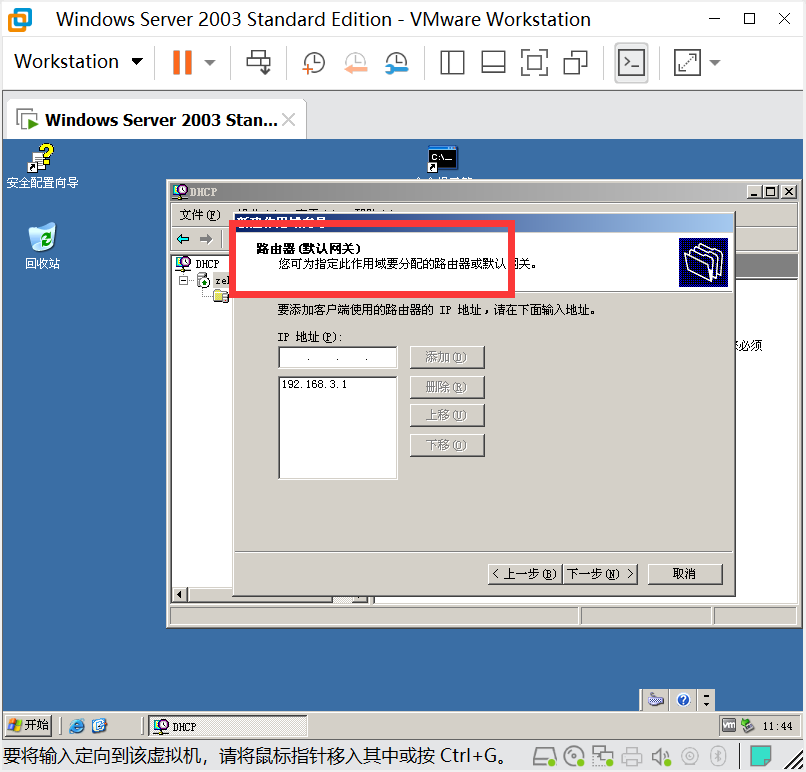
Task: Click the green message log icon
Action: point(760,756)
